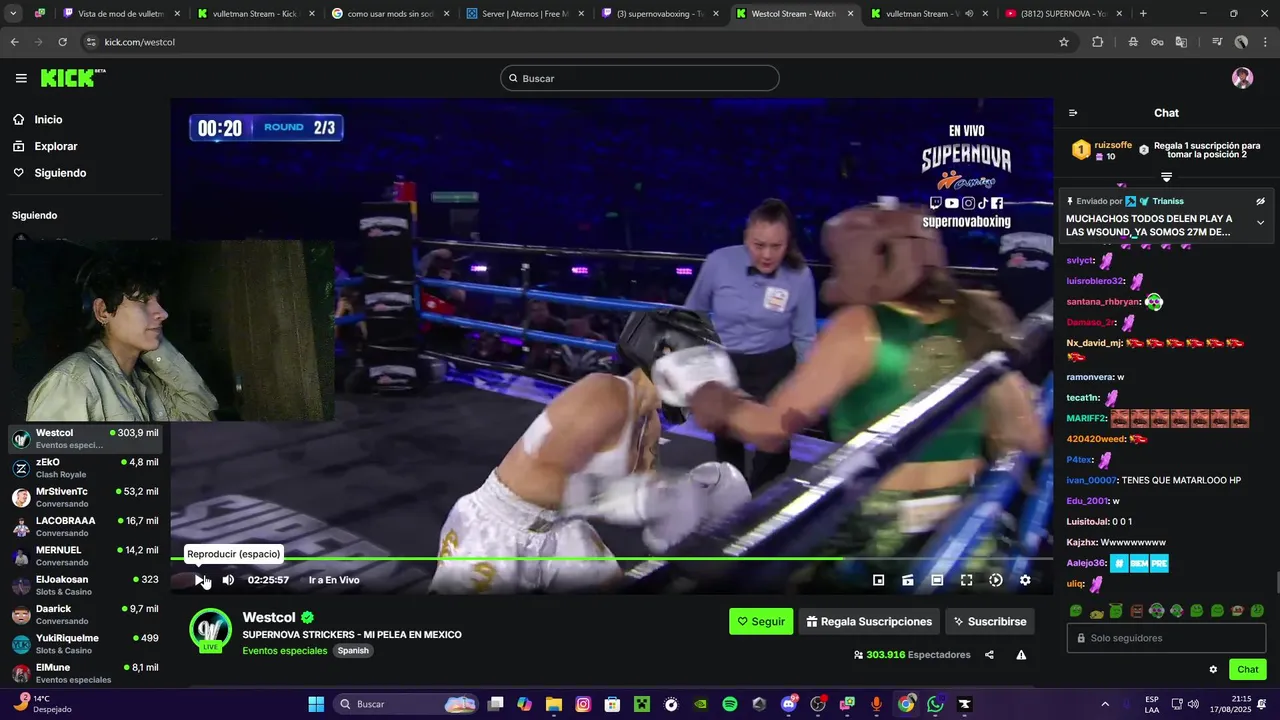Open the mini player icon
The image size is (1280, 720).
[x=878, y=580]
